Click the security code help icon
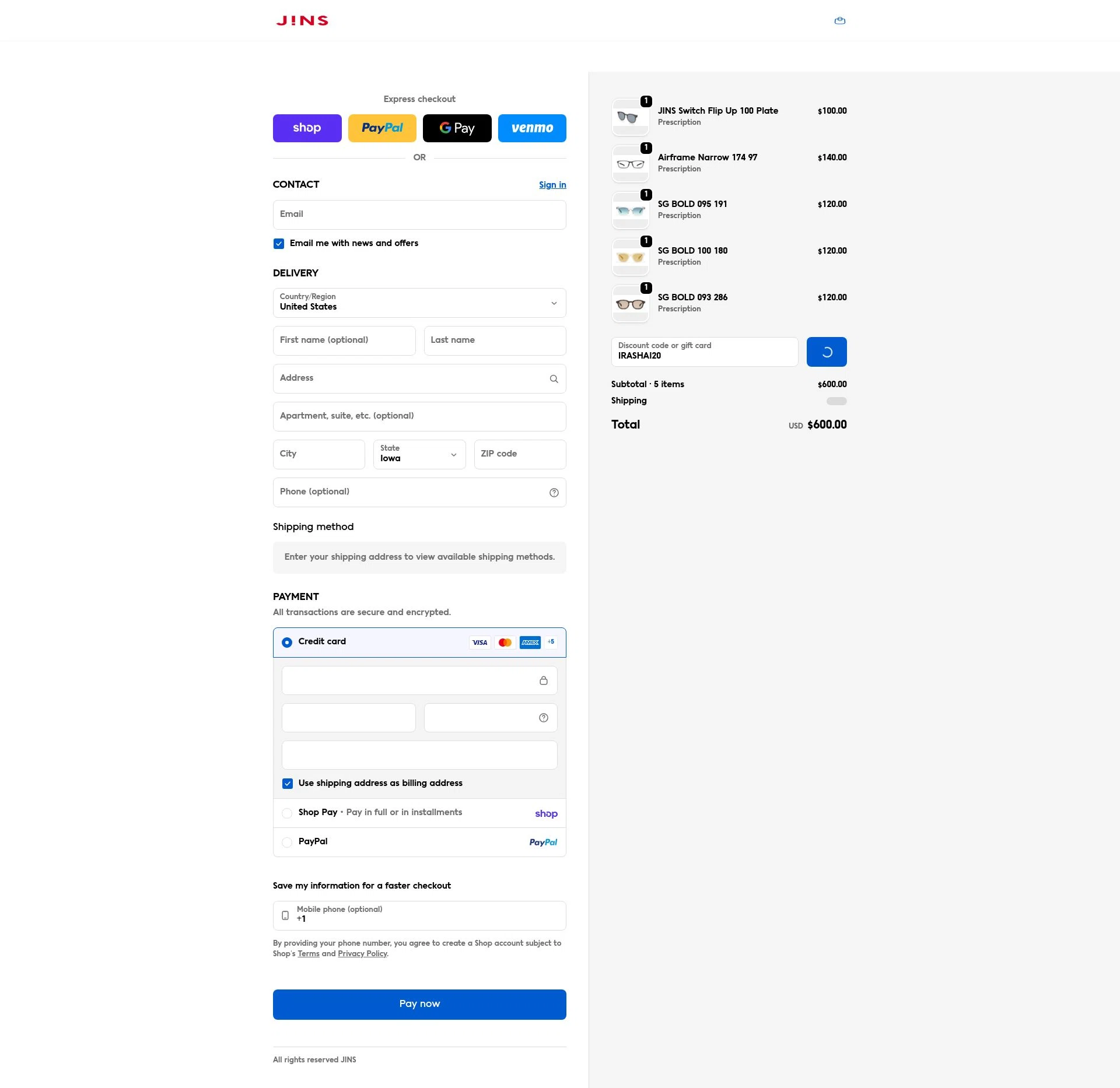 pyautogui.click(x=543, y=718)
